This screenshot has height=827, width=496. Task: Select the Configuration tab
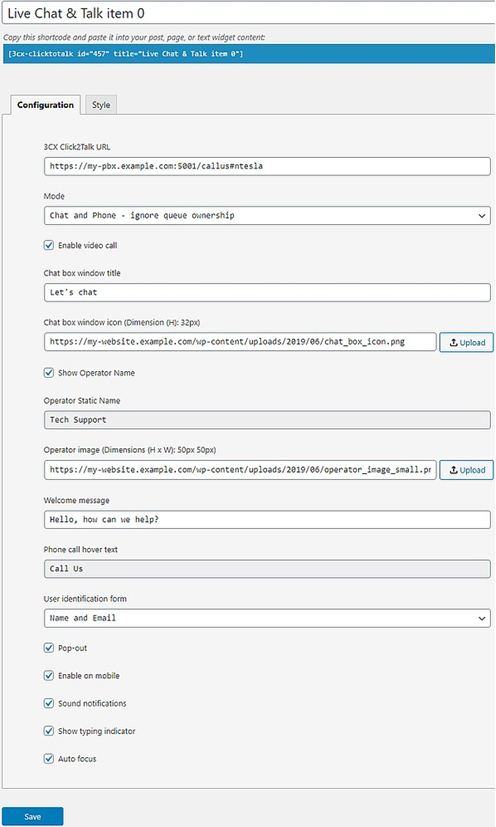coord(45,105)
